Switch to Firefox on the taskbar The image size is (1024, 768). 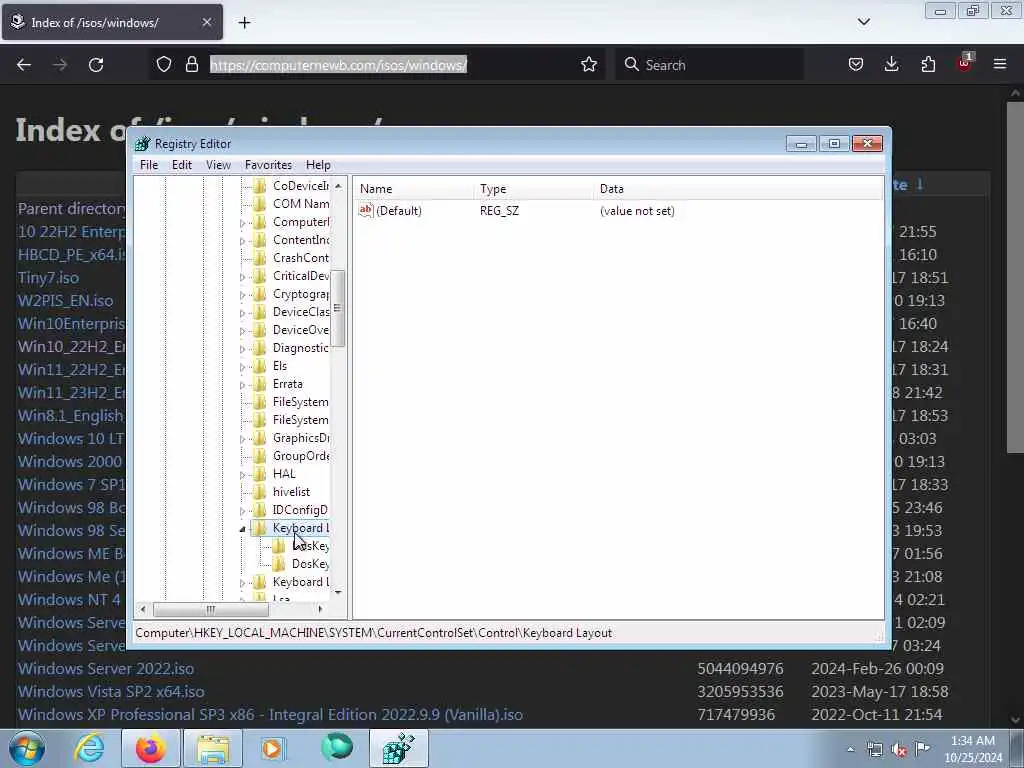click(150, 748)
